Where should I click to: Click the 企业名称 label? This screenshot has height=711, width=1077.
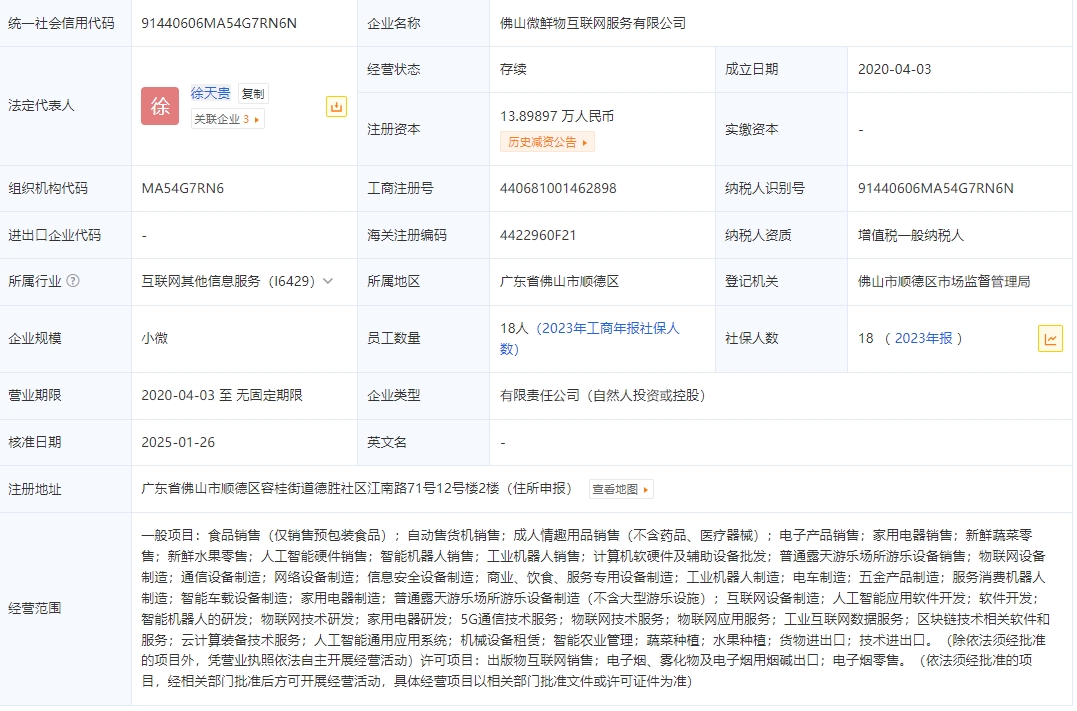coord(394,23)
